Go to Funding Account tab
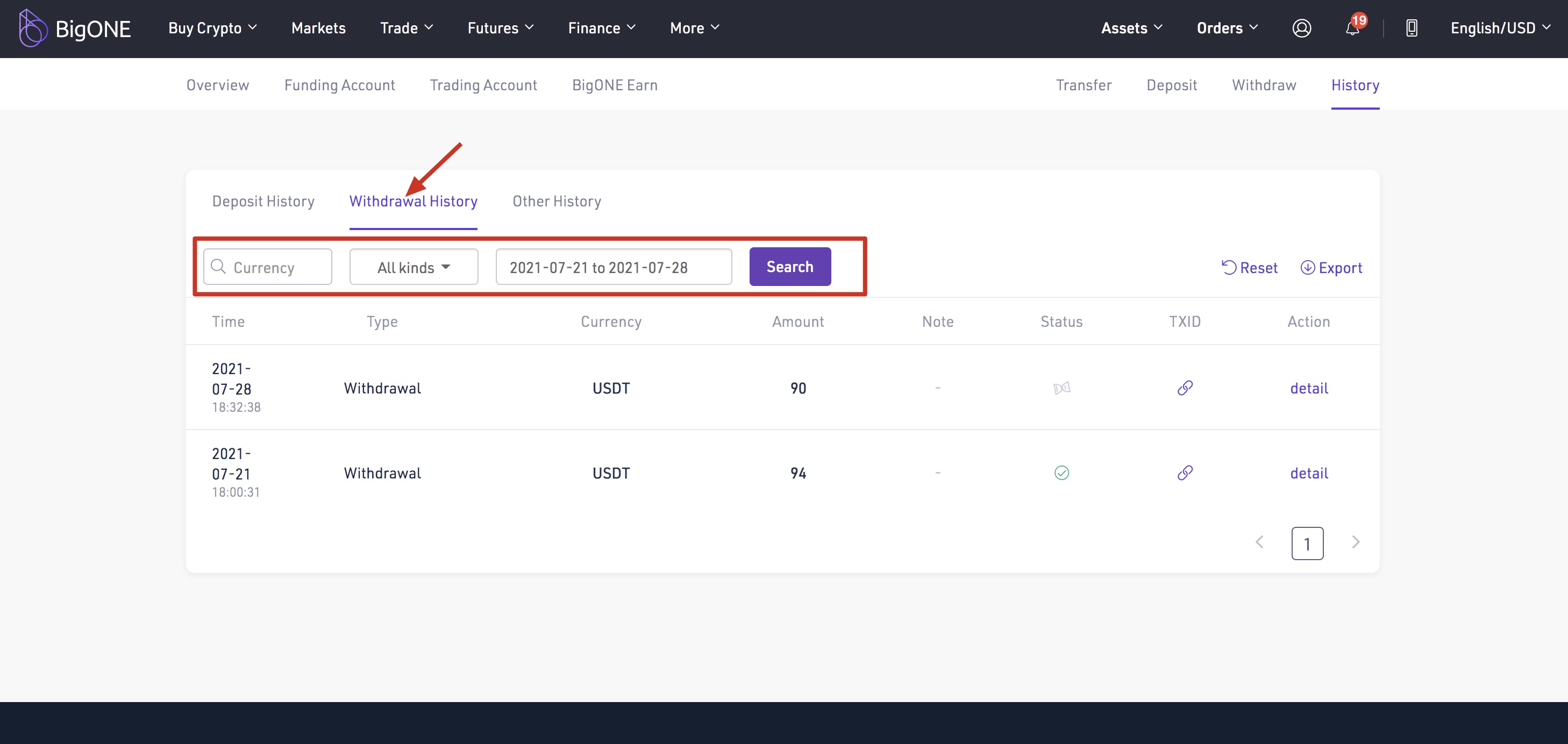Image resolution: width=1568 pixels, height=744 pixels. (339, 85)
